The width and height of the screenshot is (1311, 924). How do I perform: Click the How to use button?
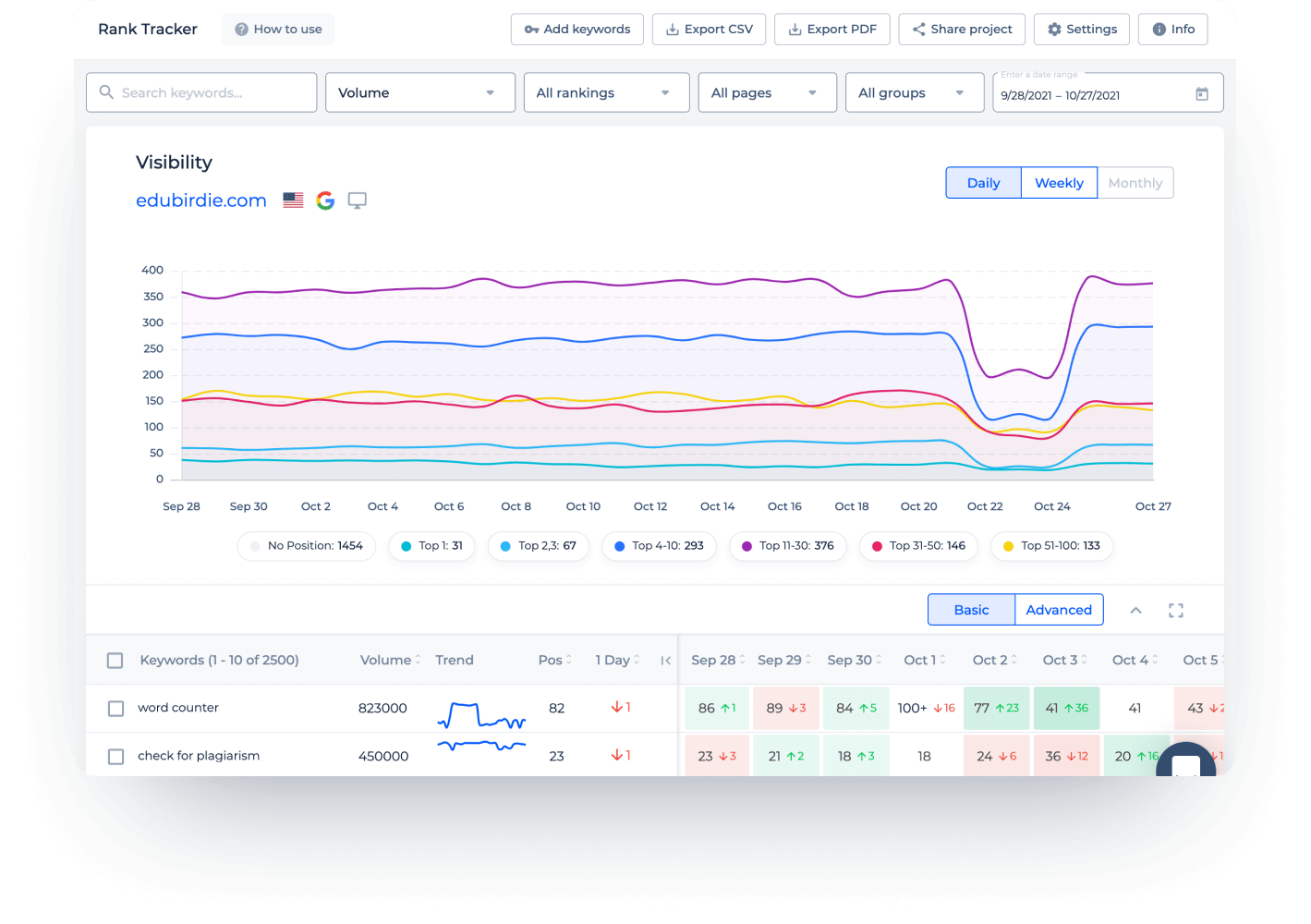coord(278,30)
